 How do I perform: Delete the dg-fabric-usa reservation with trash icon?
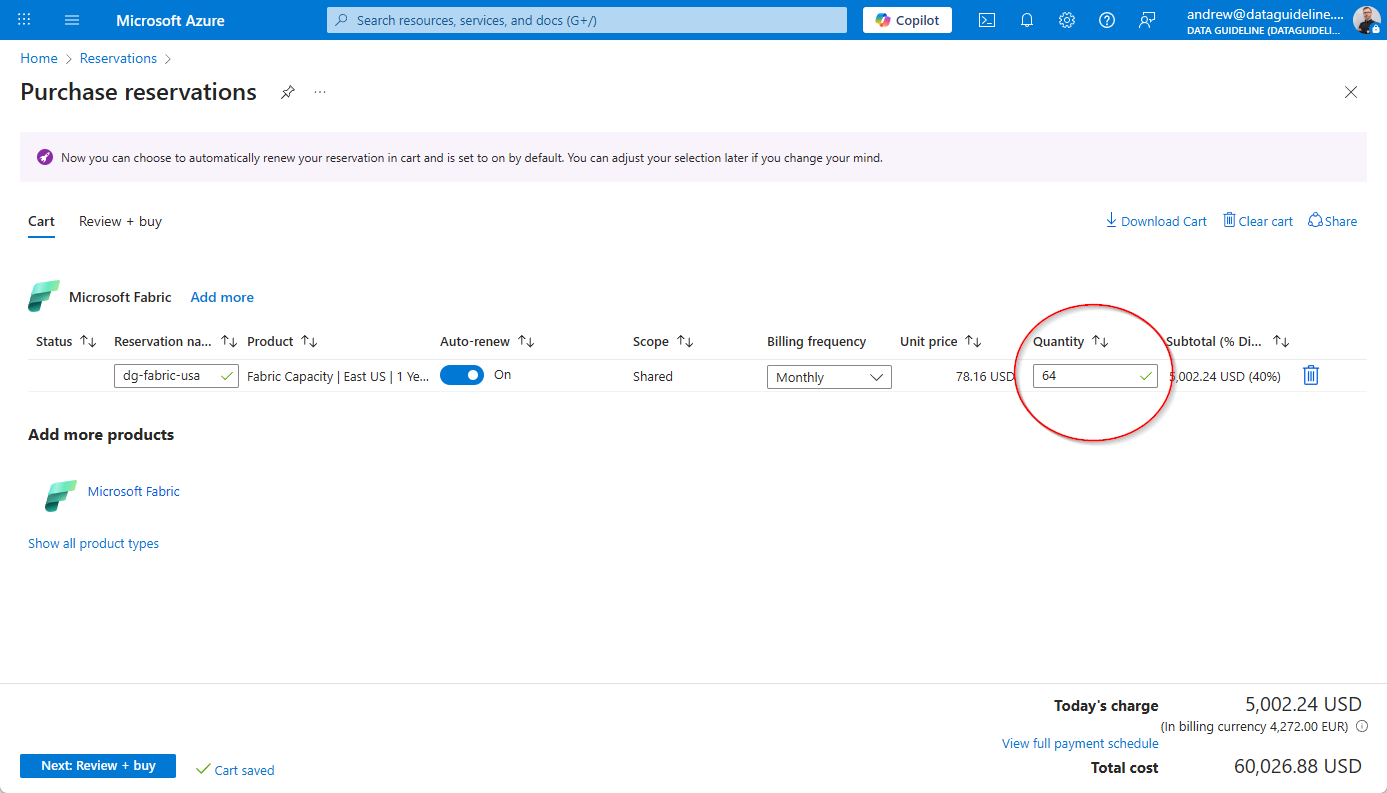tap(1311, 376)
